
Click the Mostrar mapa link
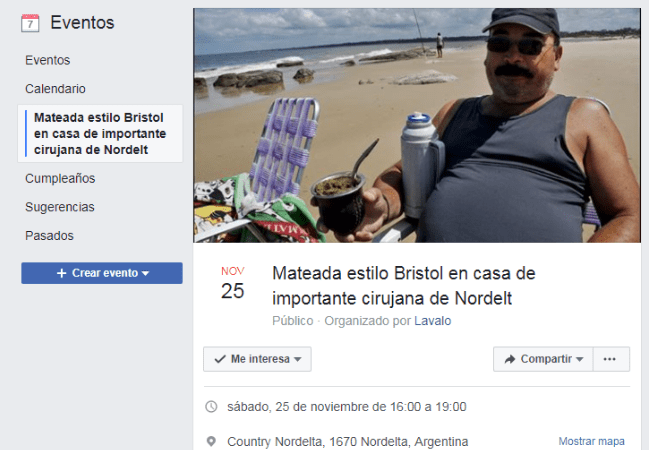click(591, 441)
